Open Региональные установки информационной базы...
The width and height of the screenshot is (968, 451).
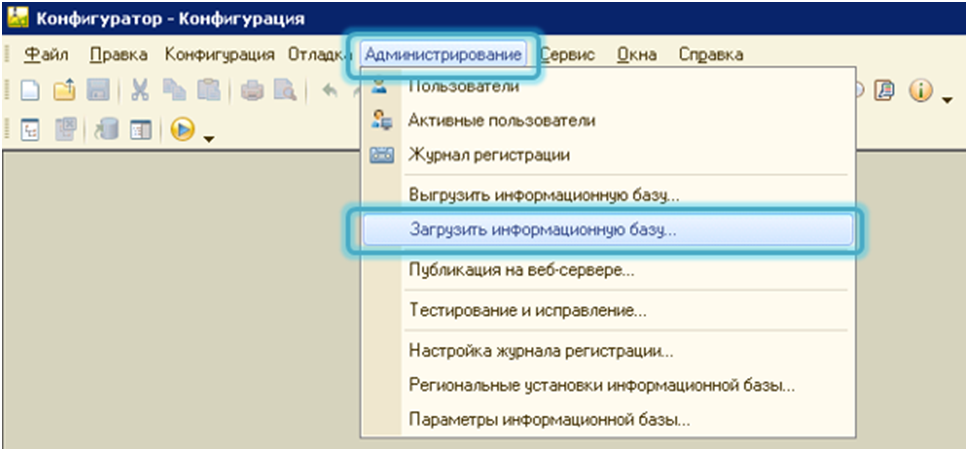click(x=607, y=387)
